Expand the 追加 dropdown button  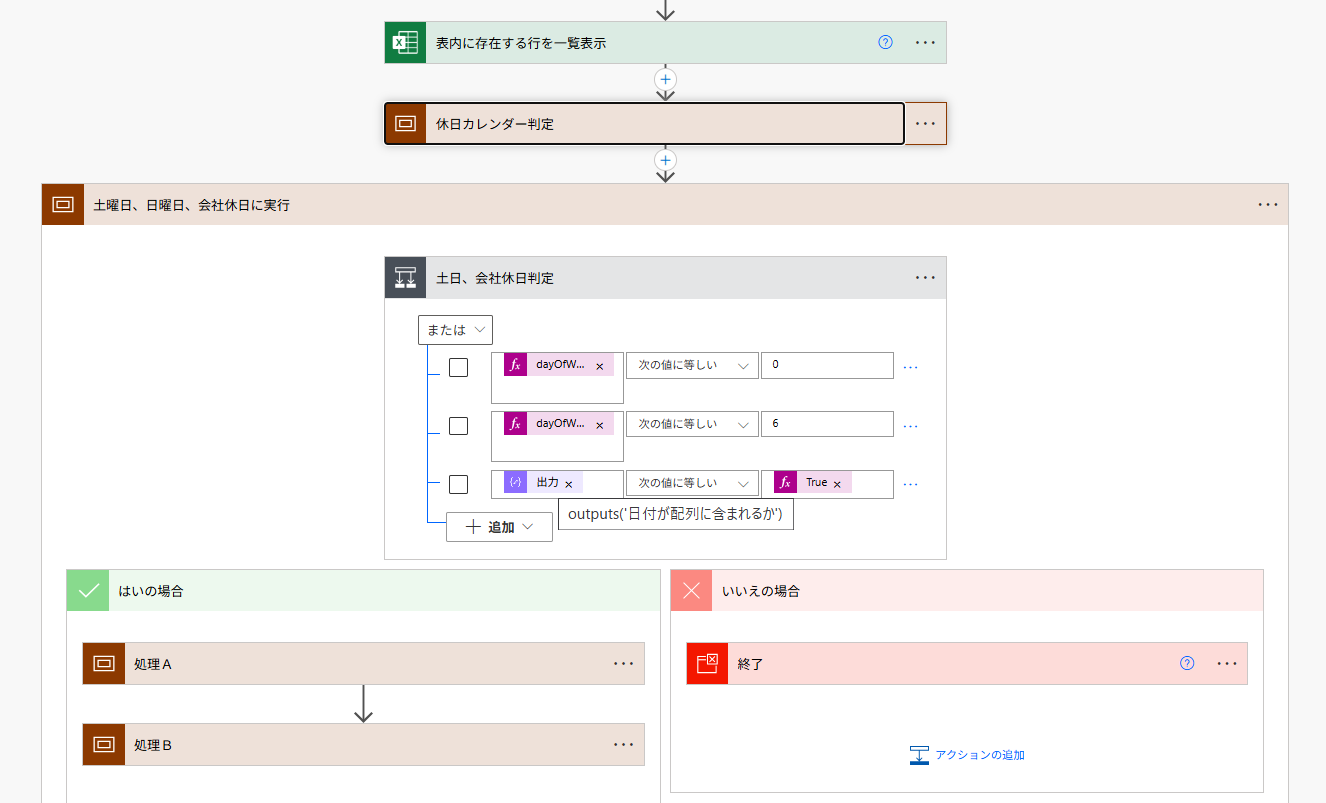499,527
